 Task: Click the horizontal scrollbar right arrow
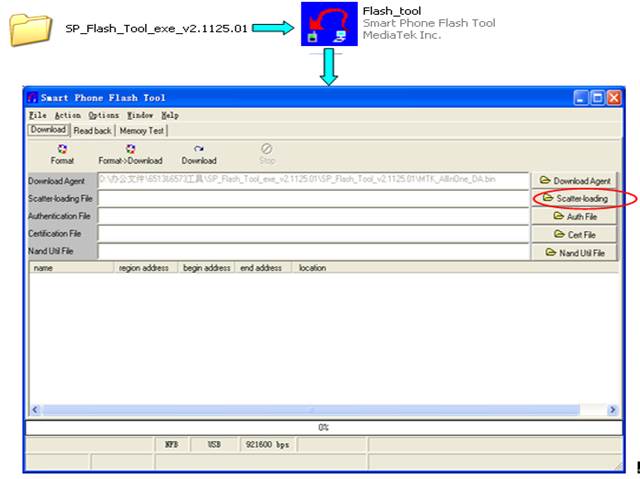(x=612, y=410)
